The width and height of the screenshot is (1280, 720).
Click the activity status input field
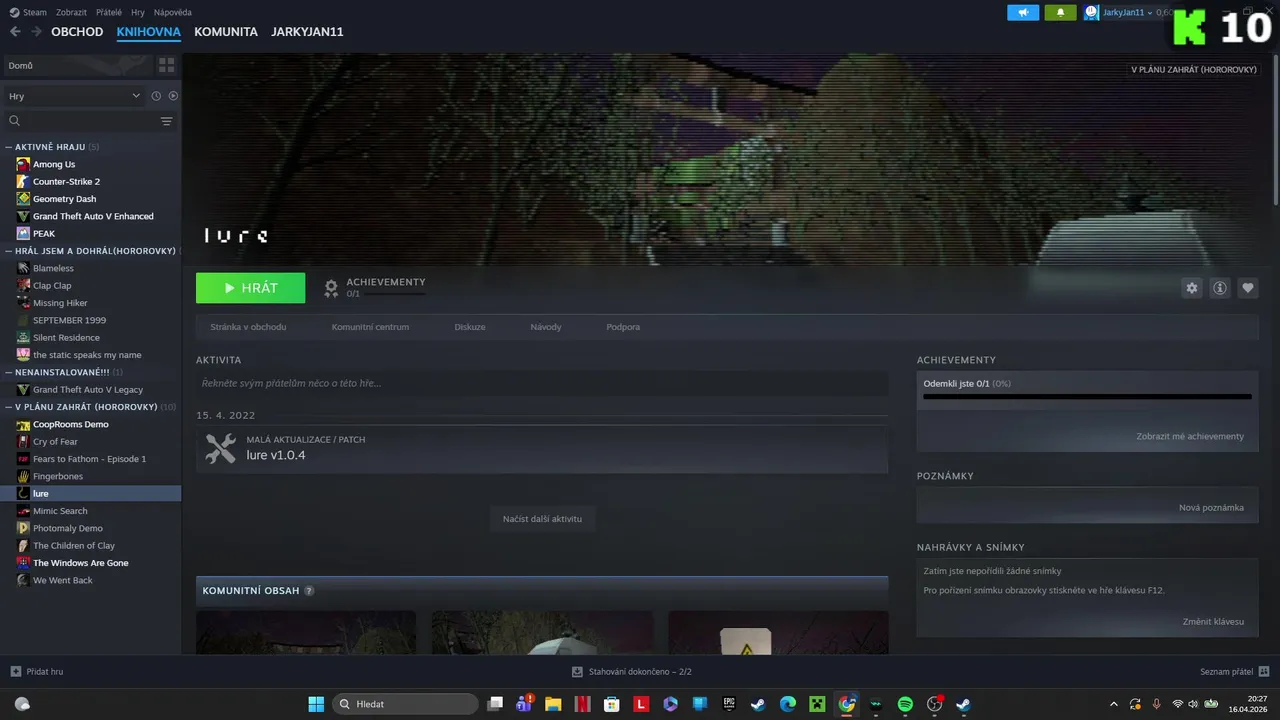coord(542,383)
